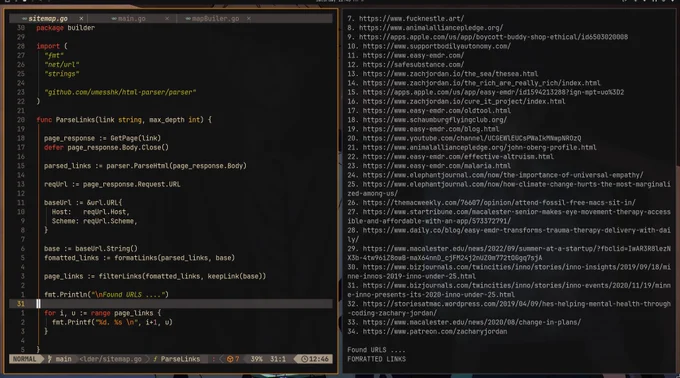680x378 pixels.
Task: Click the 'base := baseUrl.String()' line
Action: tap(91, 248)
